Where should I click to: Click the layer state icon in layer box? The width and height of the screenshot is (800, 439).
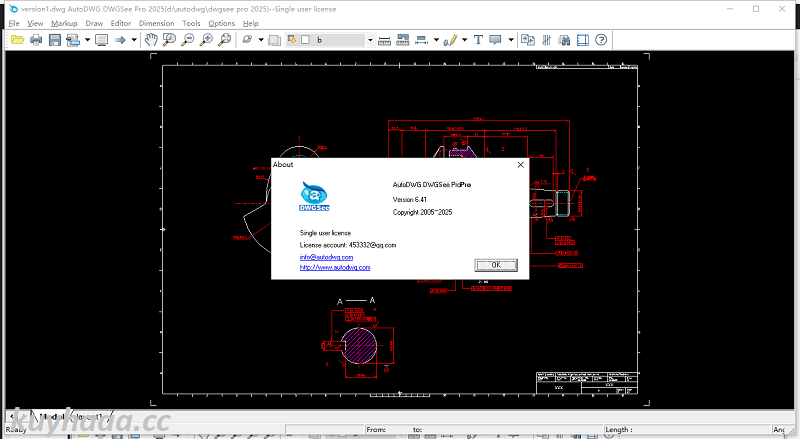[292, 39]
